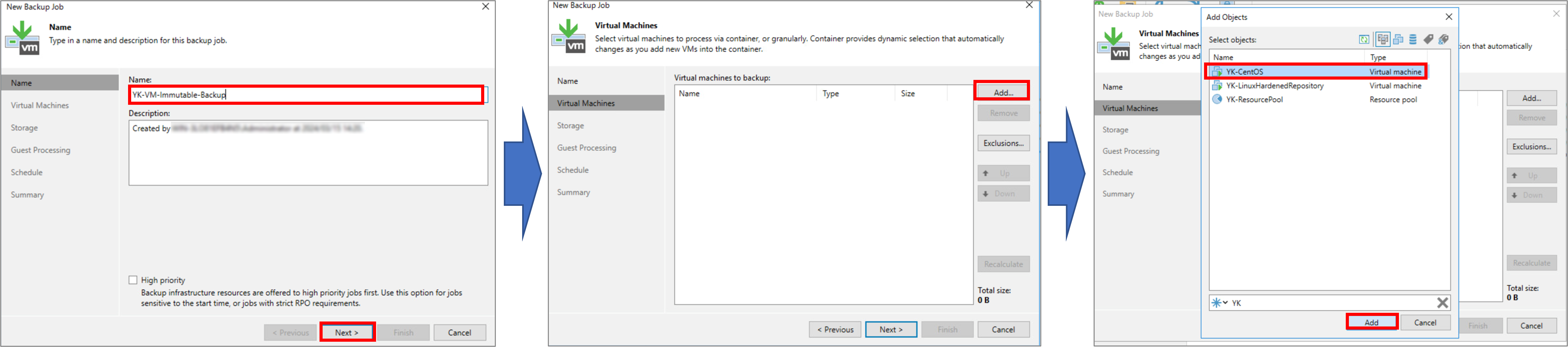
Task: Click Finish in the middle Virtual Machines window
Action: point(947,329)
